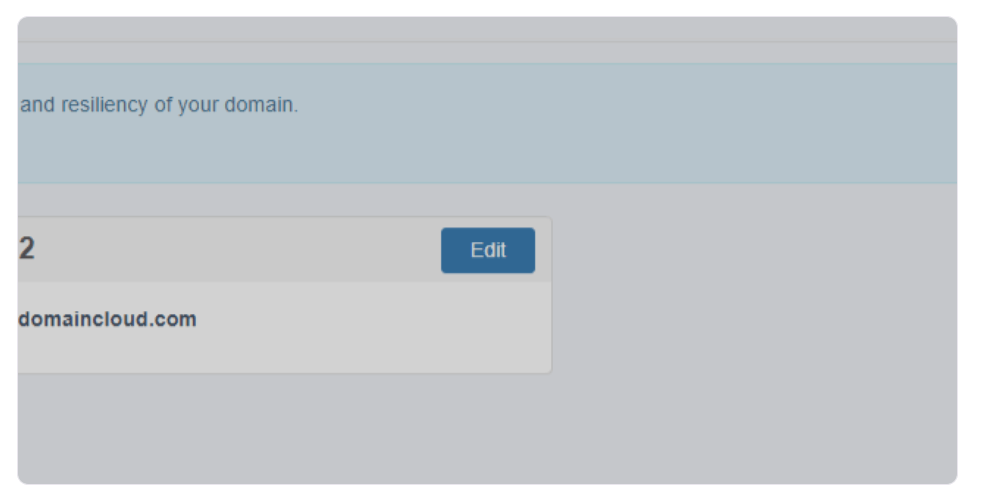992x499 pixels.
Task: Click the word 'your' in the banner text
Action: [199, 106]
